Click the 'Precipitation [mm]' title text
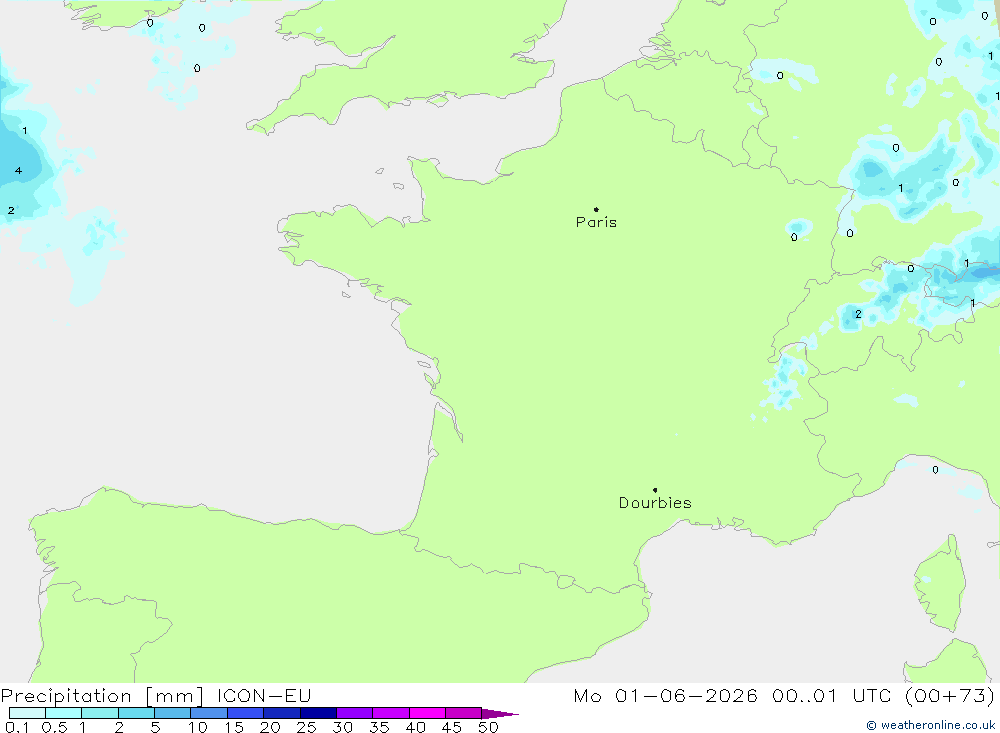 102,696
